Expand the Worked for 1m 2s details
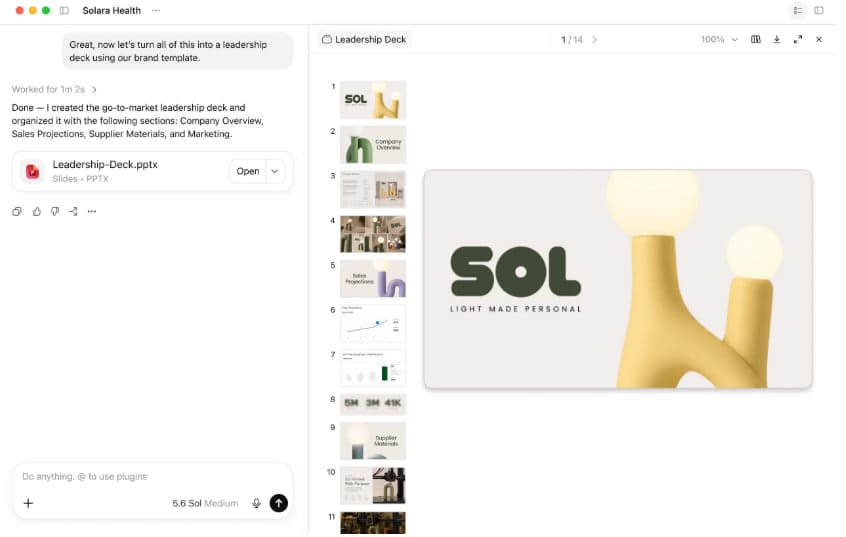This screenshot has width=846, height=537. click(x=54, y=90)
